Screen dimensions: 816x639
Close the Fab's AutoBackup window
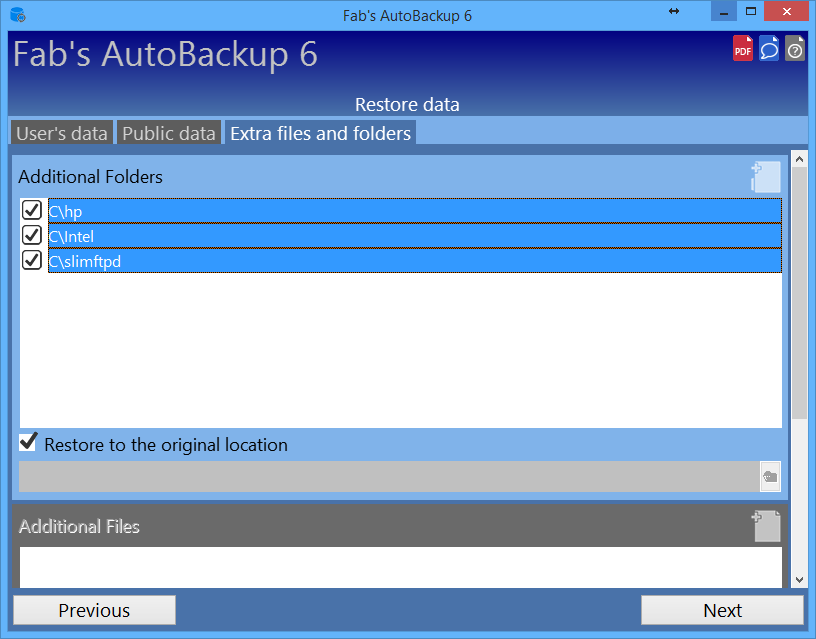click(786, 11)
